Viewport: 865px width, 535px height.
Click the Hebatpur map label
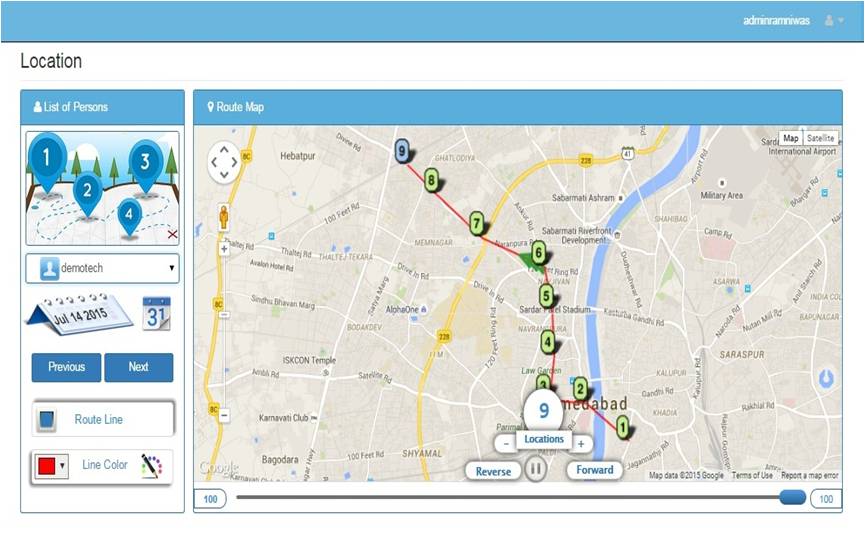[x=297, y=156]
